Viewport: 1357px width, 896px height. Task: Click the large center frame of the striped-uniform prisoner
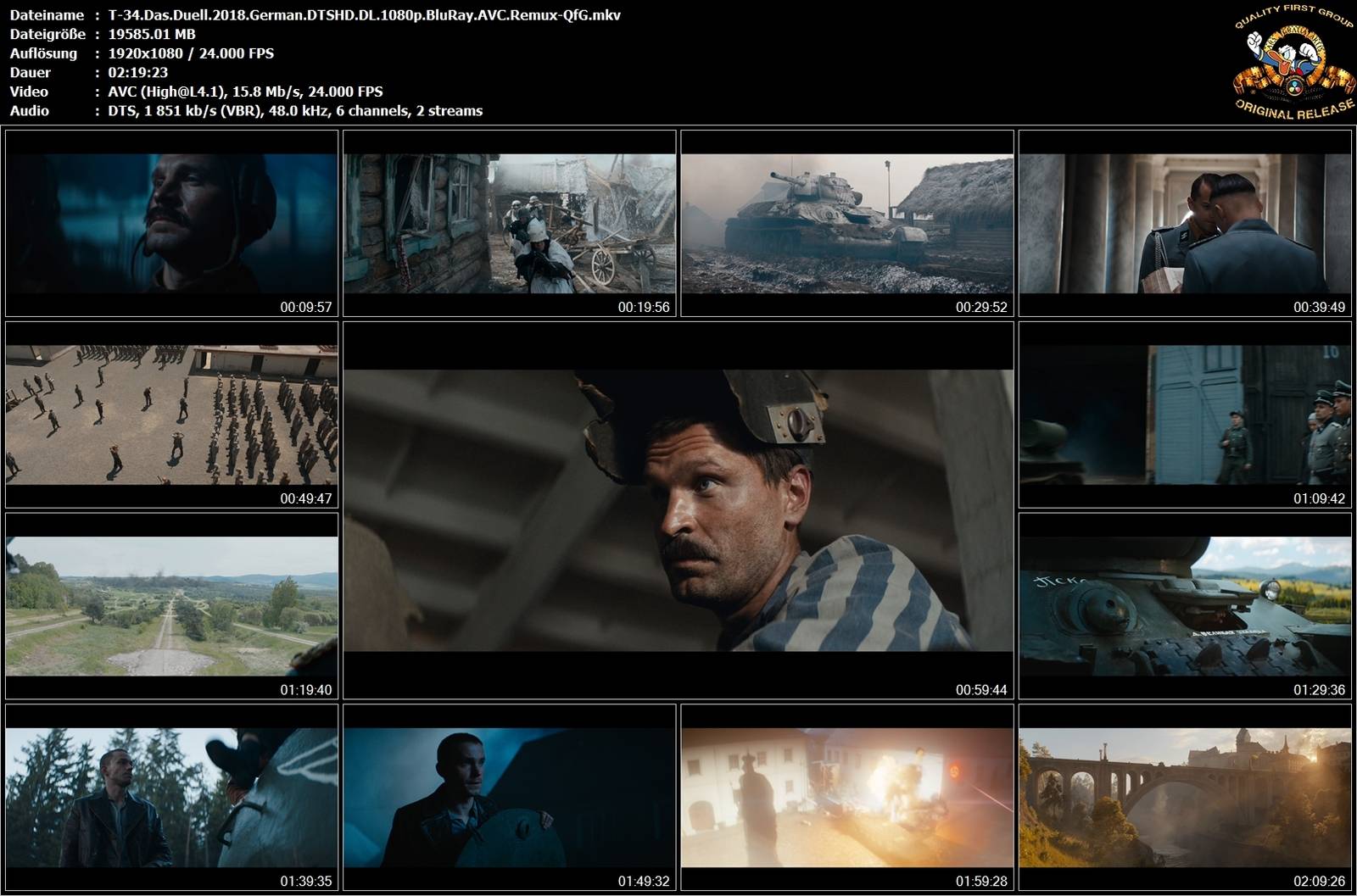(x=678, y=510)
